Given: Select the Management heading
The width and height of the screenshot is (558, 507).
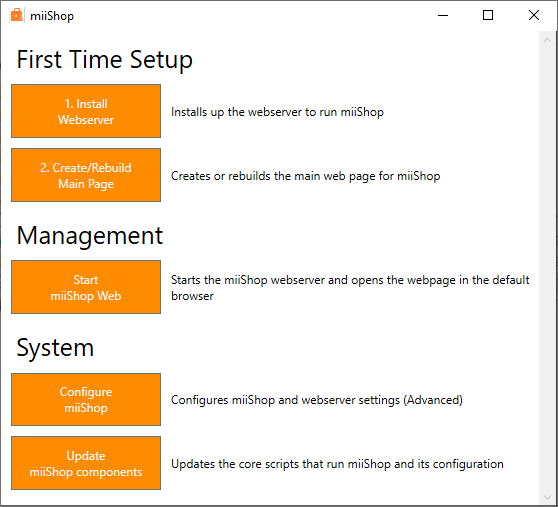Looking at the screenshot, I should [90, 236].
